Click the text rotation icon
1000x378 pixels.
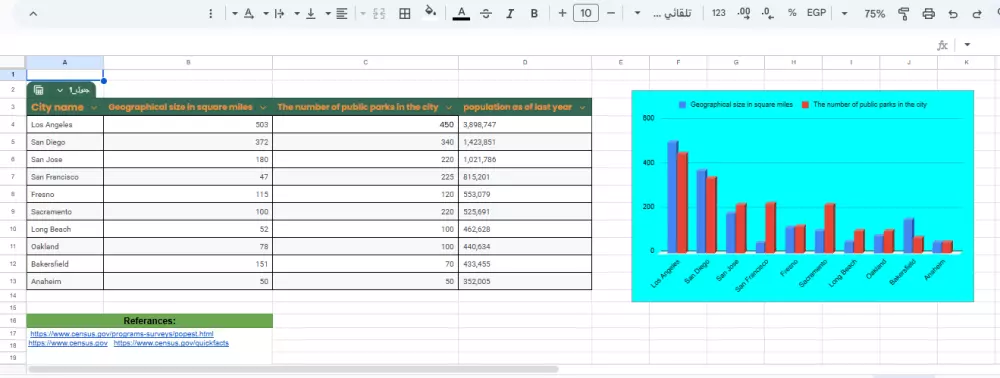[248, 13]
